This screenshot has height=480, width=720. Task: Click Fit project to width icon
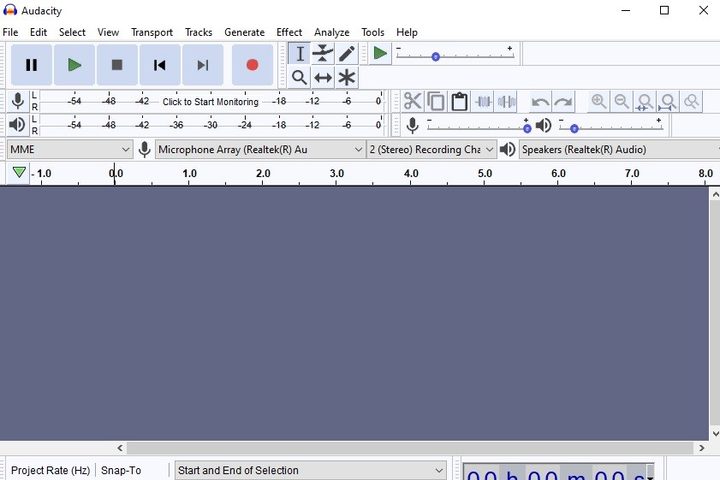click(x=668, y=101)
